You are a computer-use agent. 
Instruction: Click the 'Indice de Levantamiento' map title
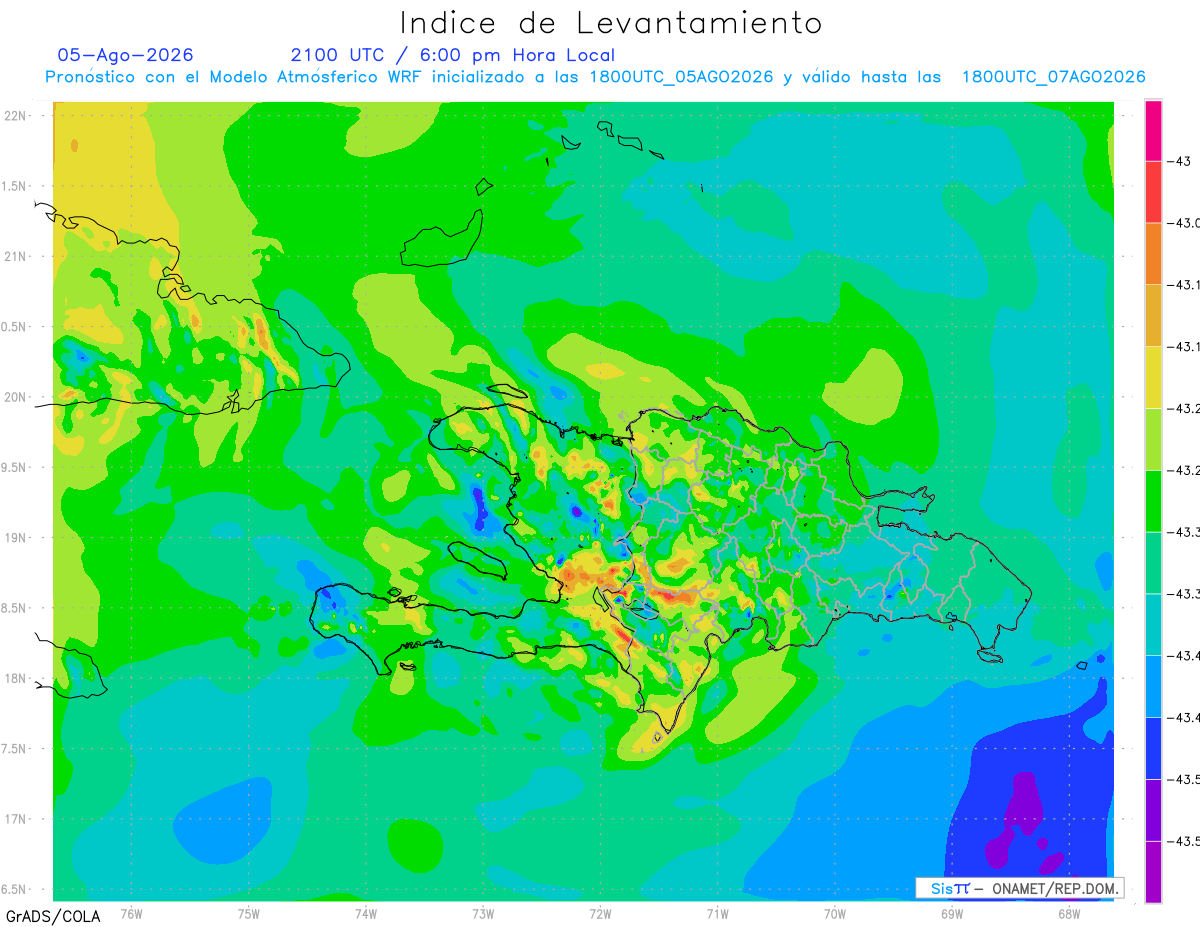(x=611, y=23)
